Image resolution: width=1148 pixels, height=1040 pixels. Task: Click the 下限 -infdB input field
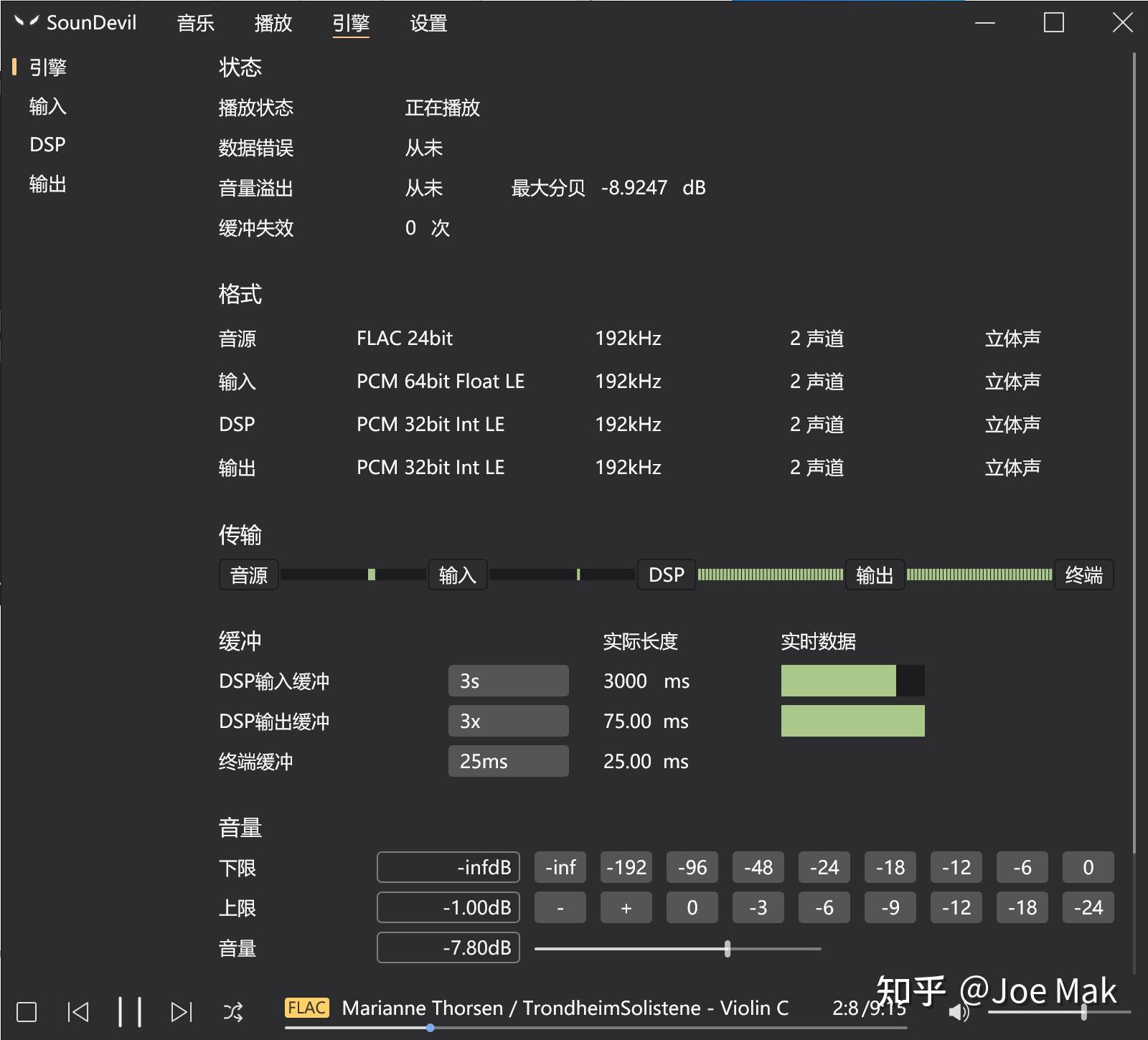(448, 867)
